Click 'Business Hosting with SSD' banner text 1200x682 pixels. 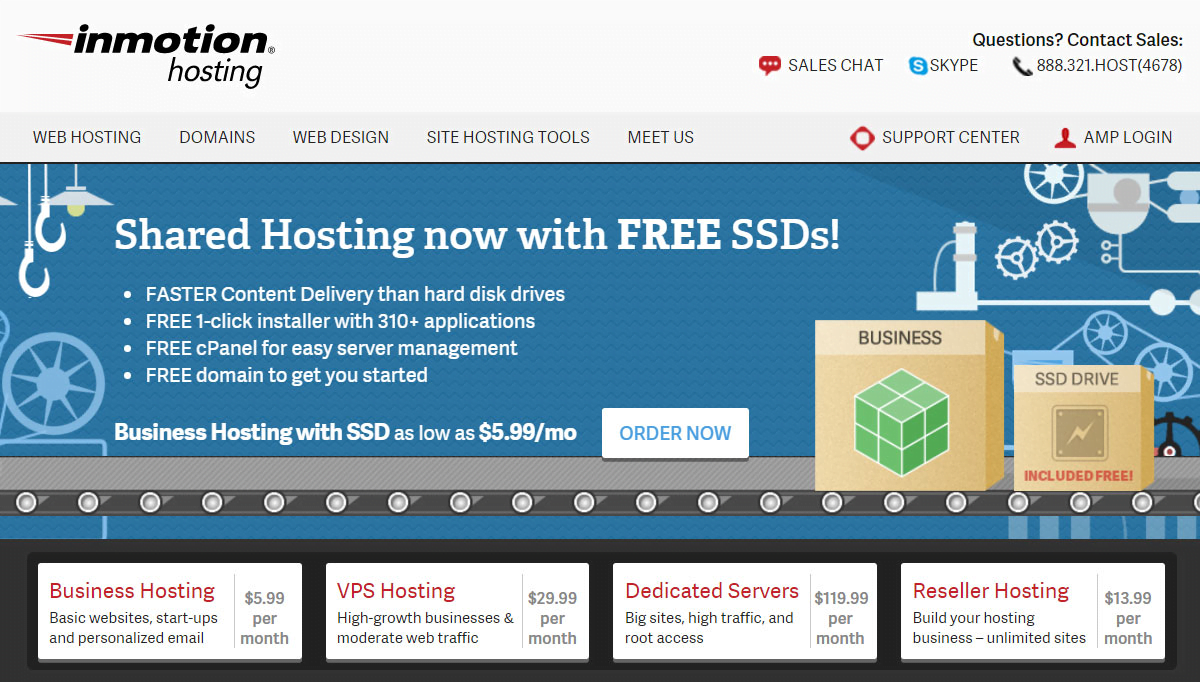coord(252,433)
